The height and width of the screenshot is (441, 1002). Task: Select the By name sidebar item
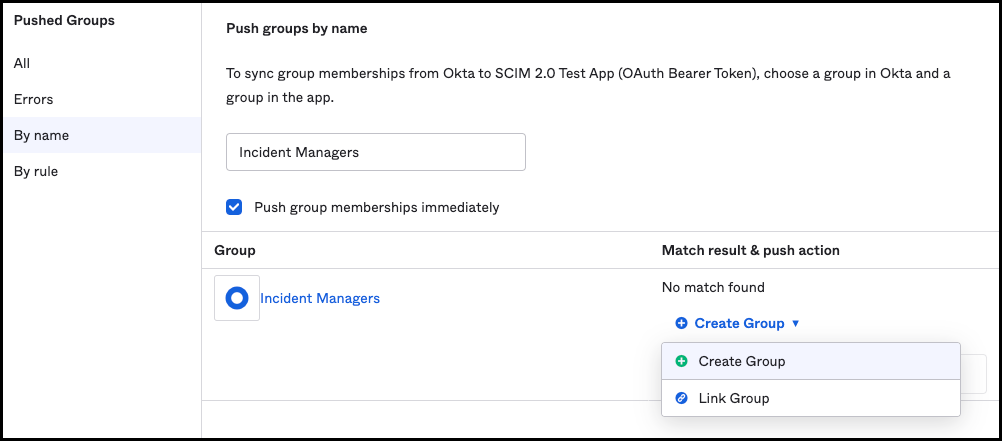[x=102, y=135]
